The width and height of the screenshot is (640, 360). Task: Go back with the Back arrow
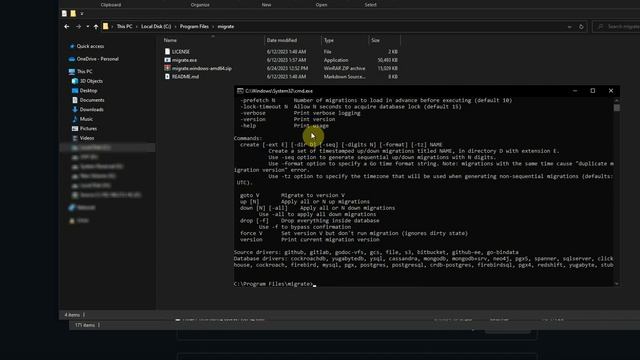tap(67, 27)
